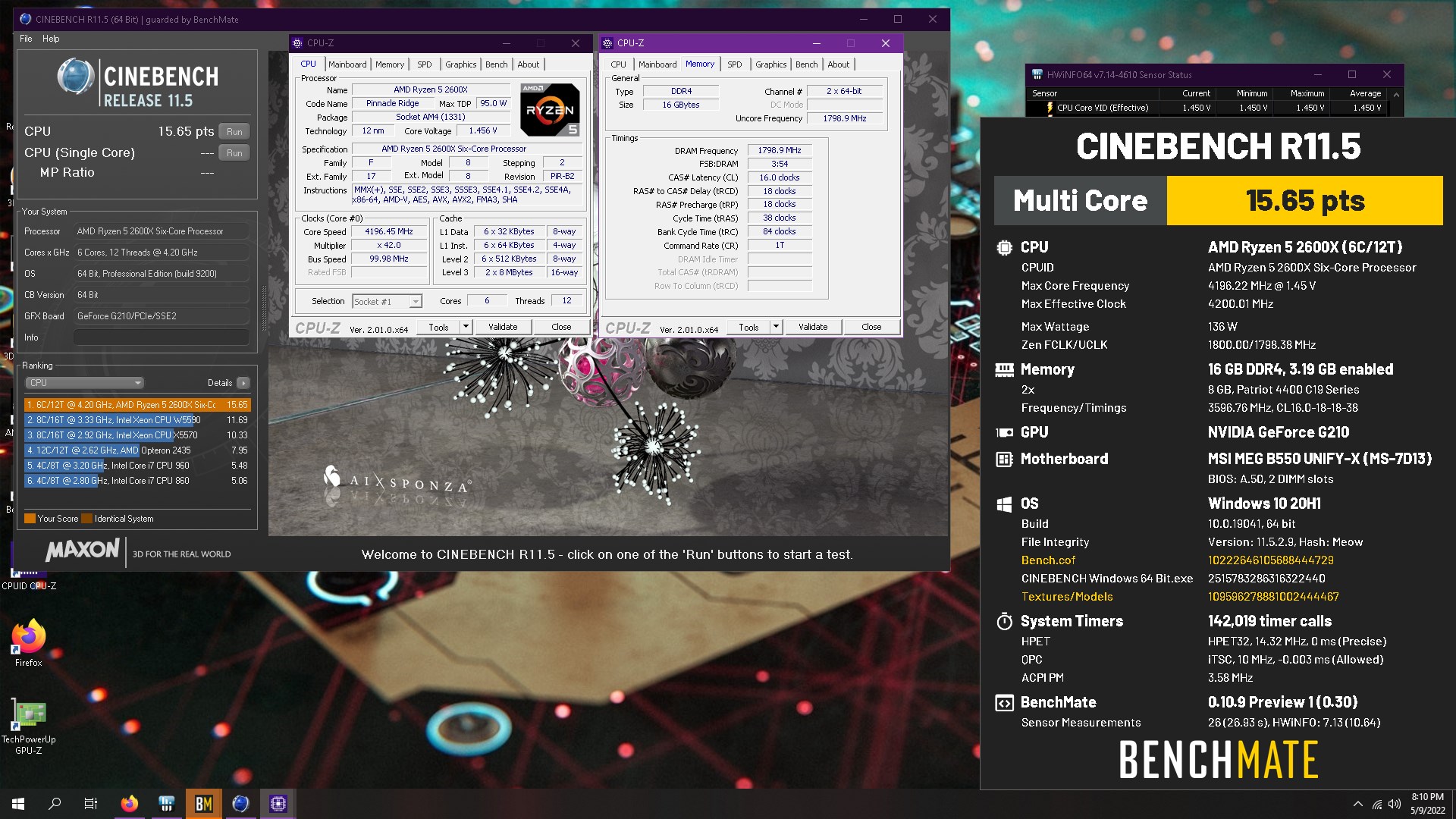The height and width of the screenshot is (819, 1456).
Task: Open CPU-Z taskbar icon
Action: tap(278, 804)
